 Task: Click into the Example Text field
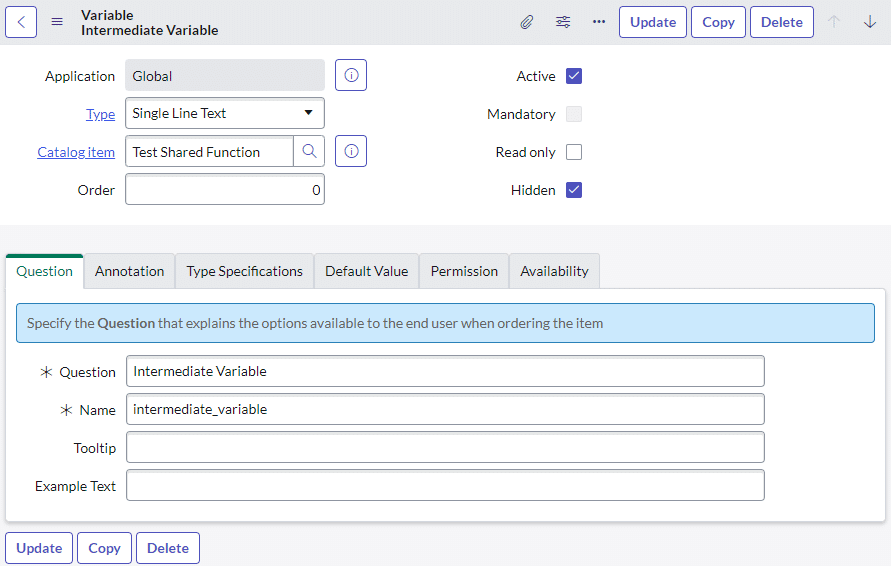tap(446, 486)
